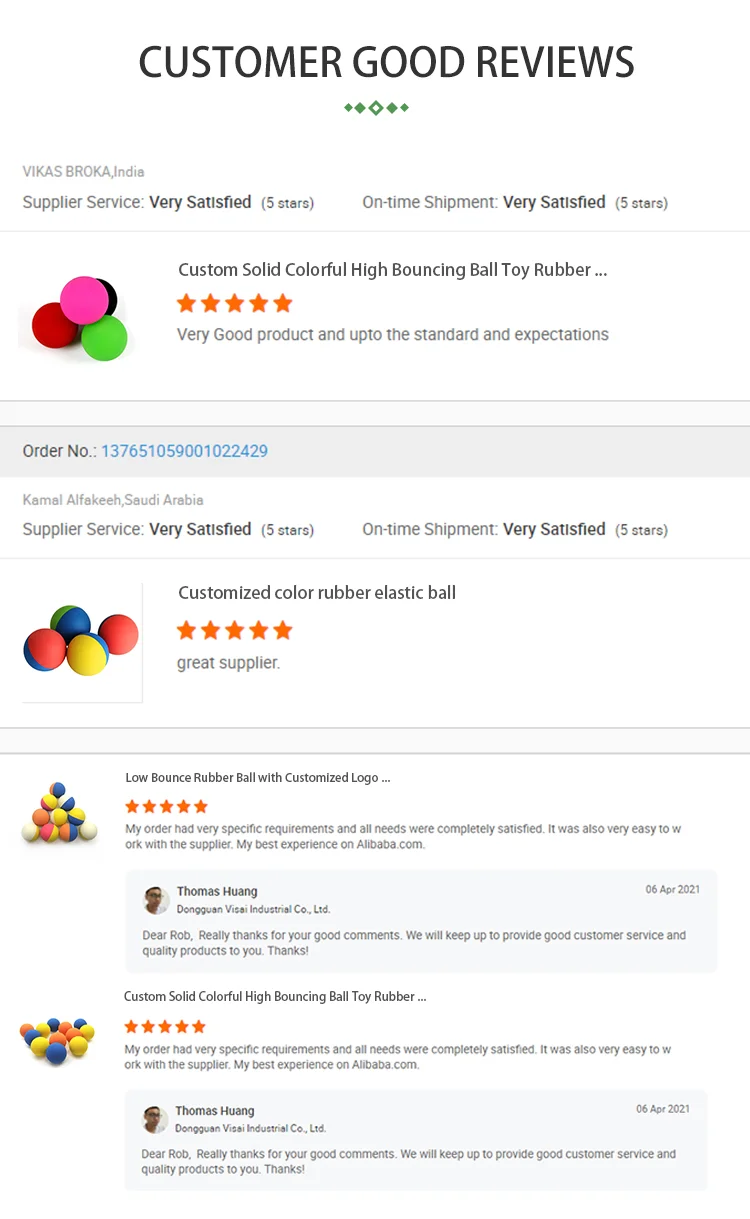Viewport: 750px width, 1219px height.
Task: Click the star rating under Low Bounce Rubber Ball
Action: (x=166, y=806)
